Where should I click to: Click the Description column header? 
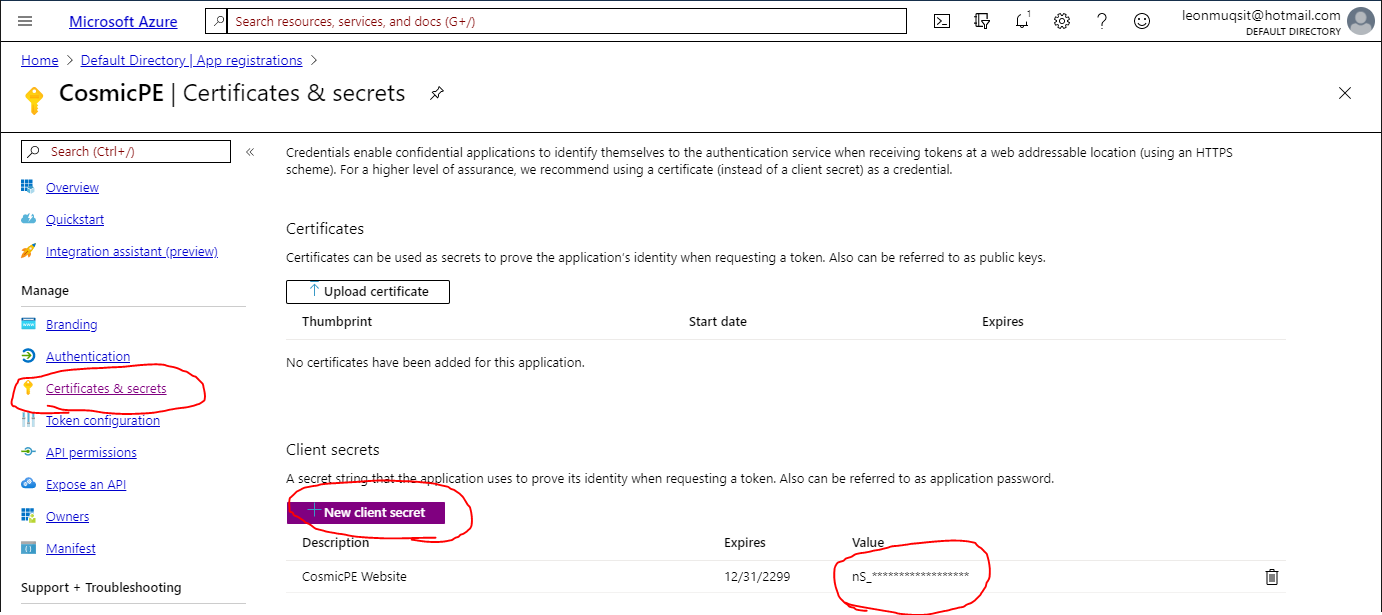click(x=336, y=542)
